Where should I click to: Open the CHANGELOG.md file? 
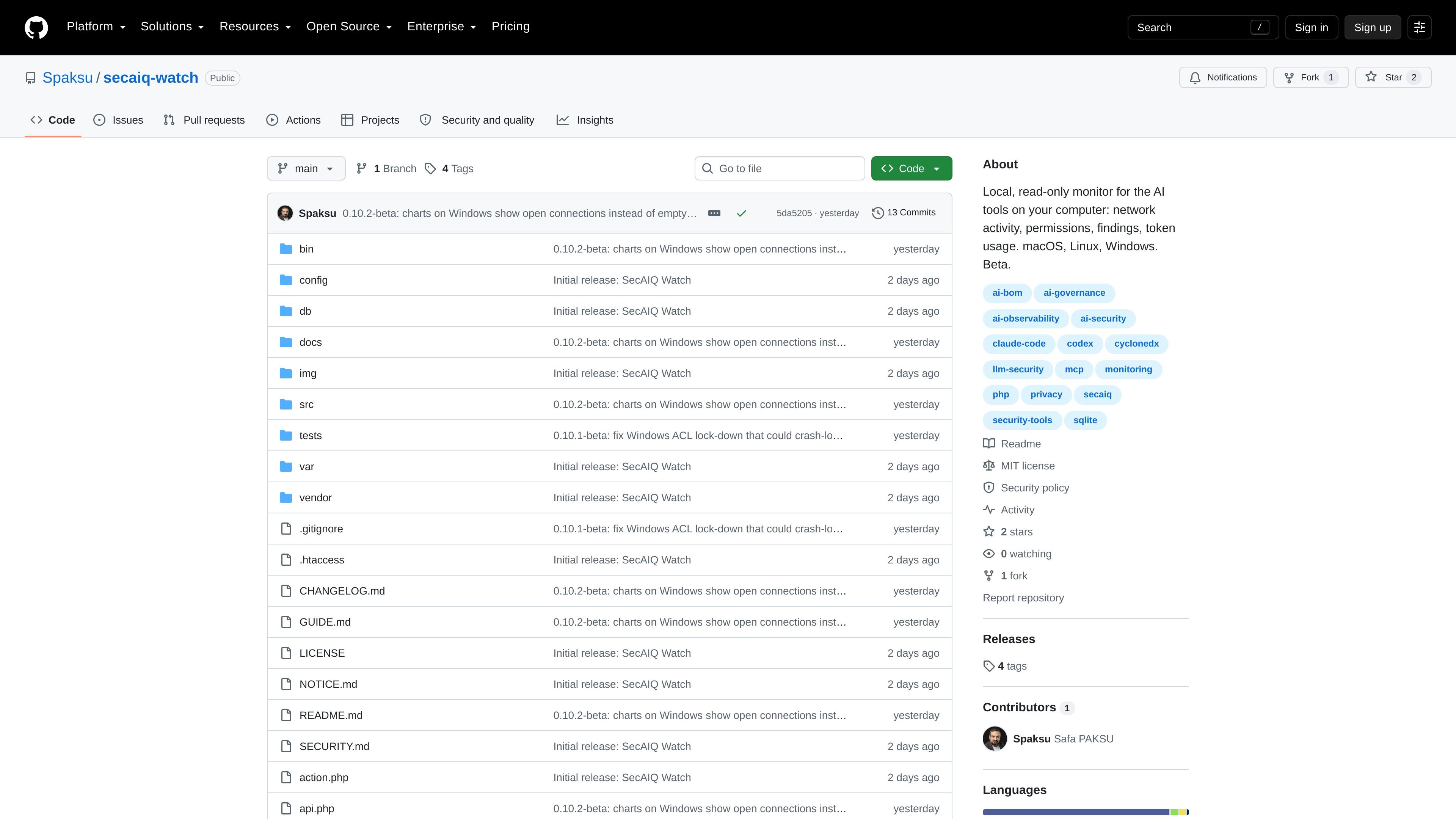(342, 591)
